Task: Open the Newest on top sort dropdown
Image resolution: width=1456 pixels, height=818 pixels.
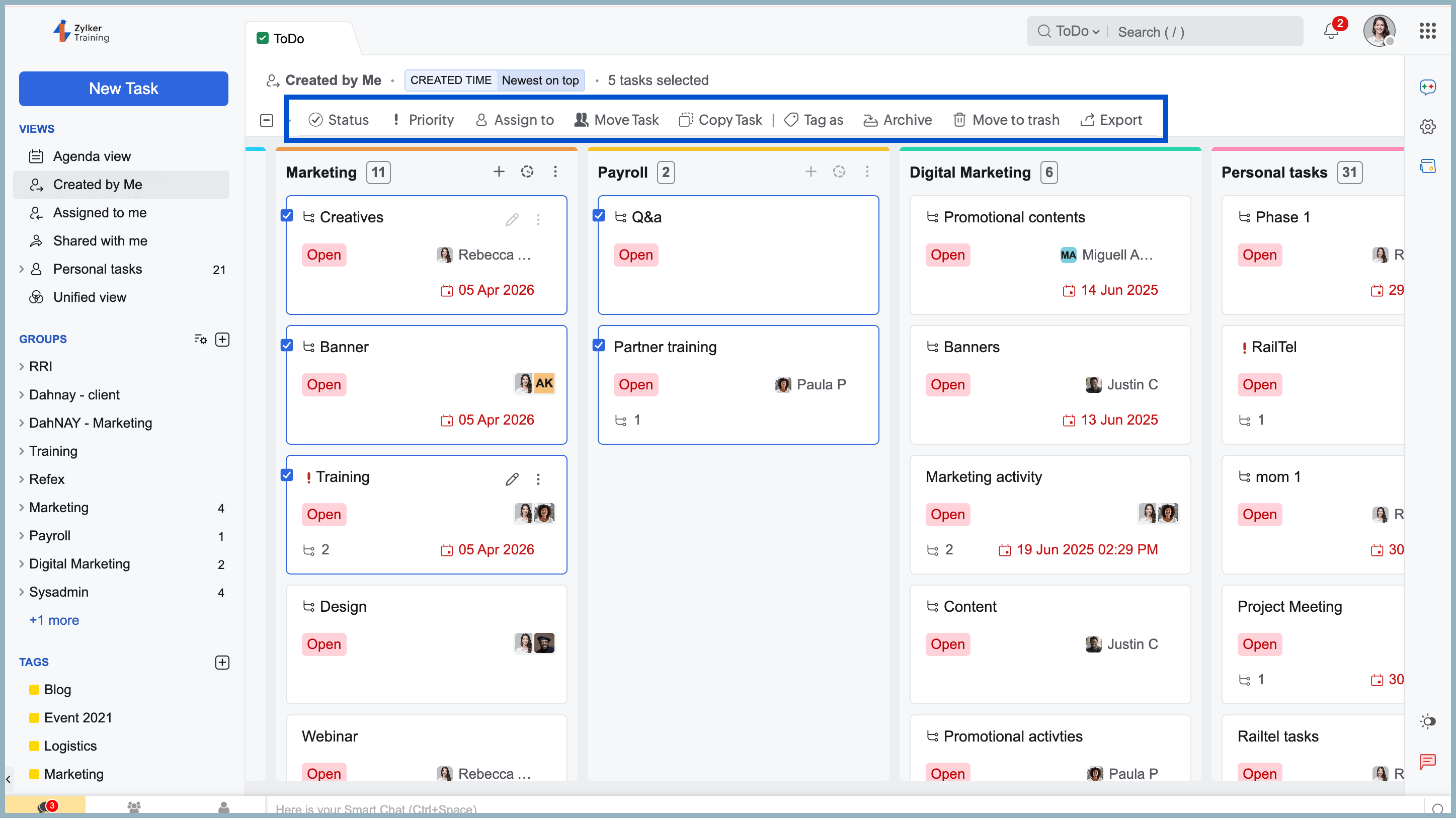Action: tap(540, 80)
